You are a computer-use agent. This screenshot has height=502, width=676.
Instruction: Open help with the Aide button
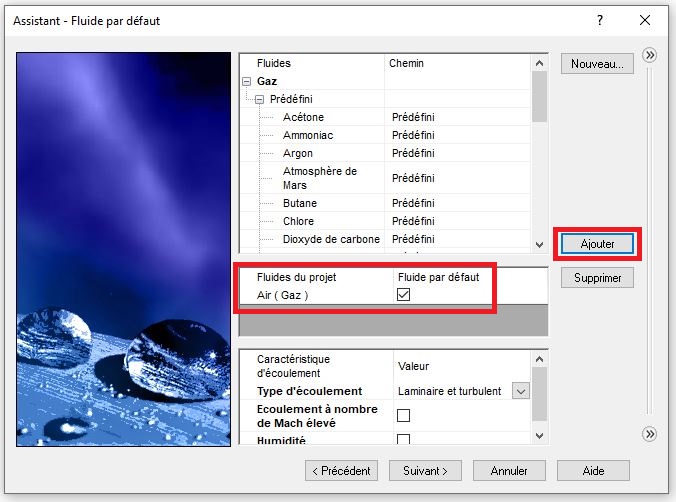click(593, 471)
